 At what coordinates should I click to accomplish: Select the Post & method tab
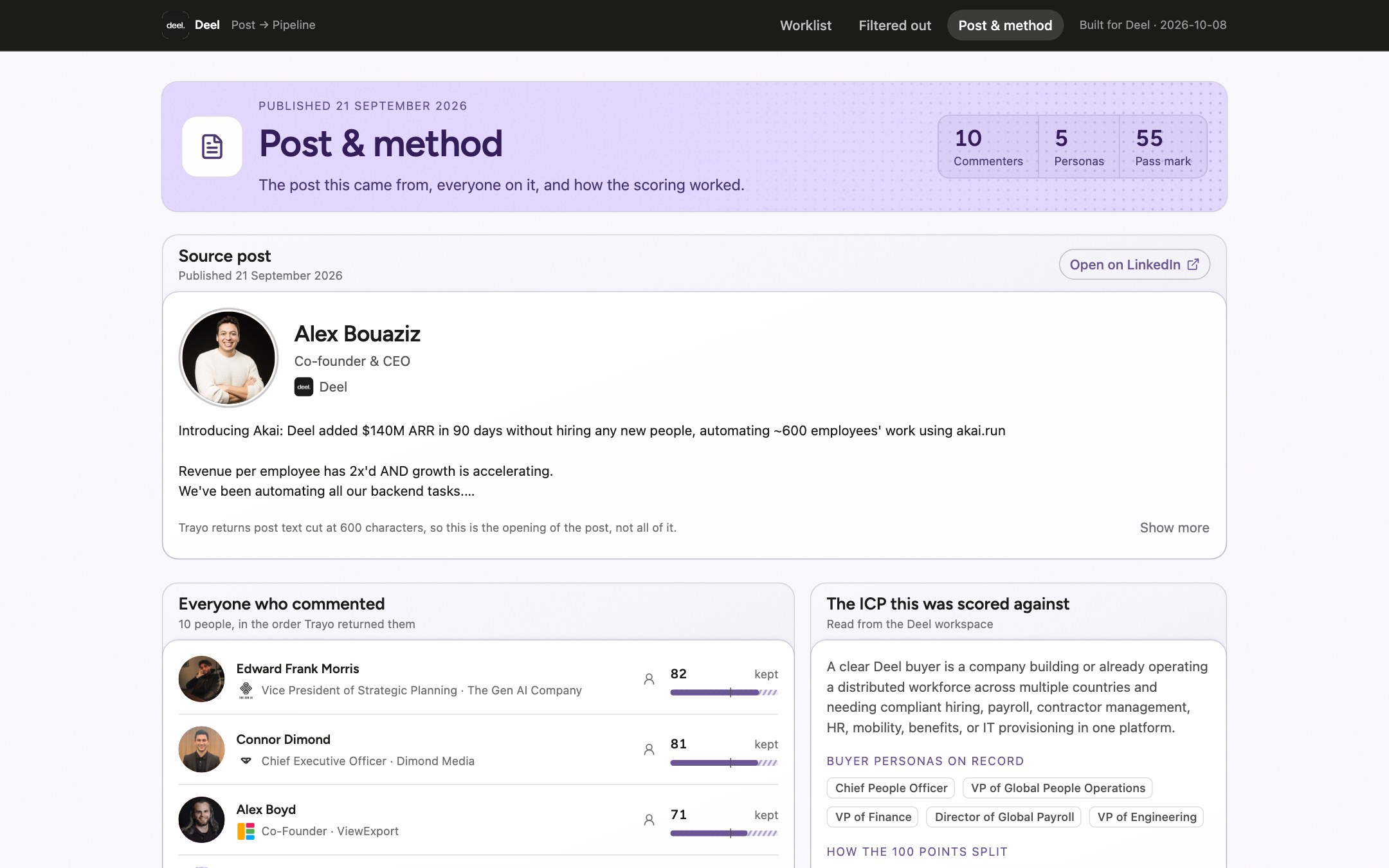pyautogui.click(x=1005, y=25)
